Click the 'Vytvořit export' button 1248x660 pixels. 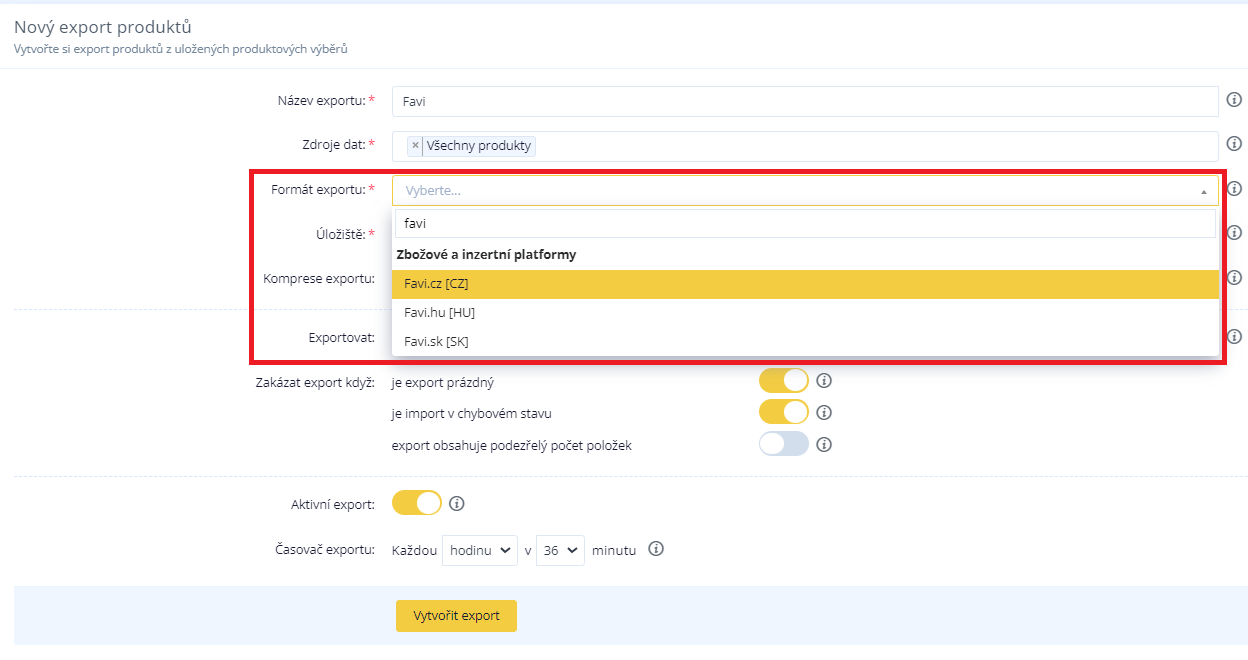[x=456, y=616]
